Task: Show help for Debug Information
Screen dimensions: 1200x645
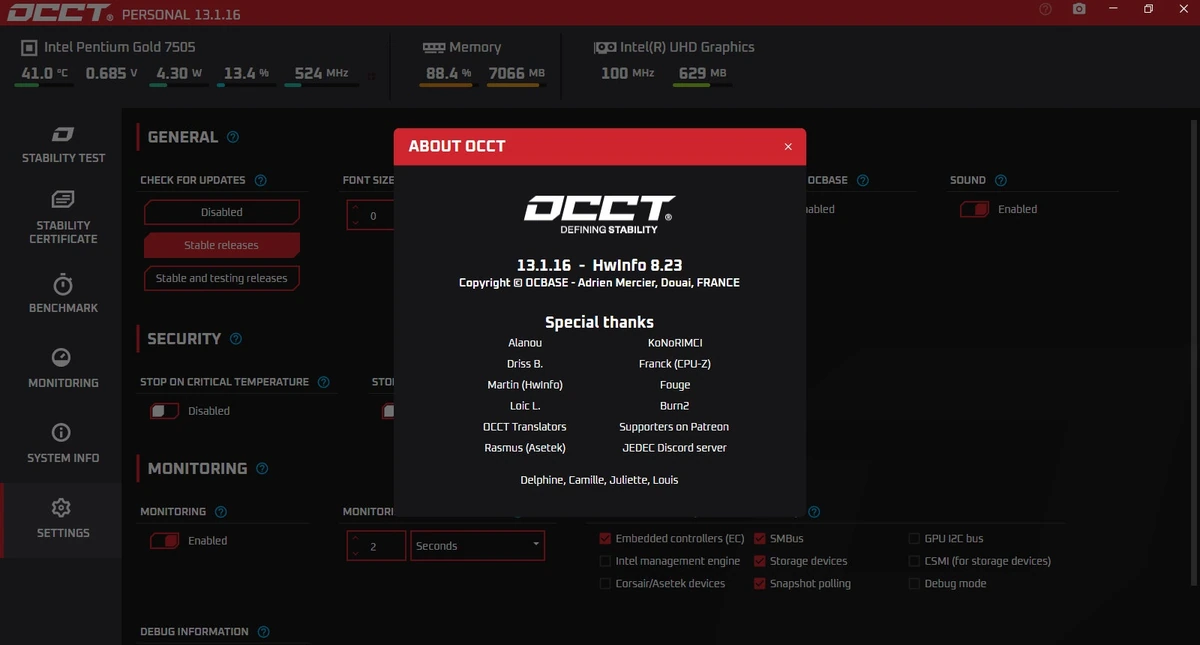Action: (x=264, y=632)
